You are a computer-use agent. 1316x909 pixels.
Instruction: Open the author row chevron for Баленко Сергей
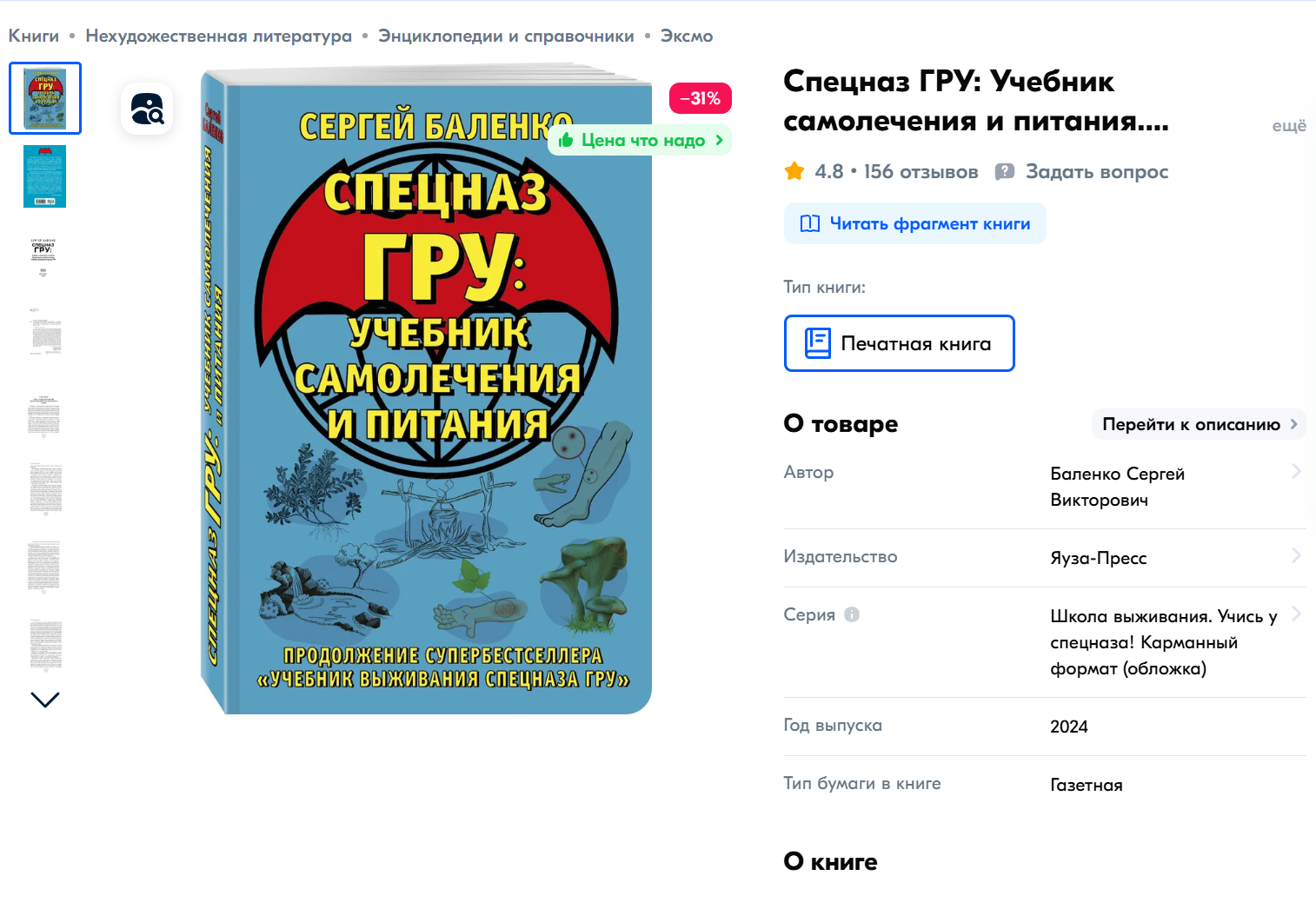click(1296, 471)
